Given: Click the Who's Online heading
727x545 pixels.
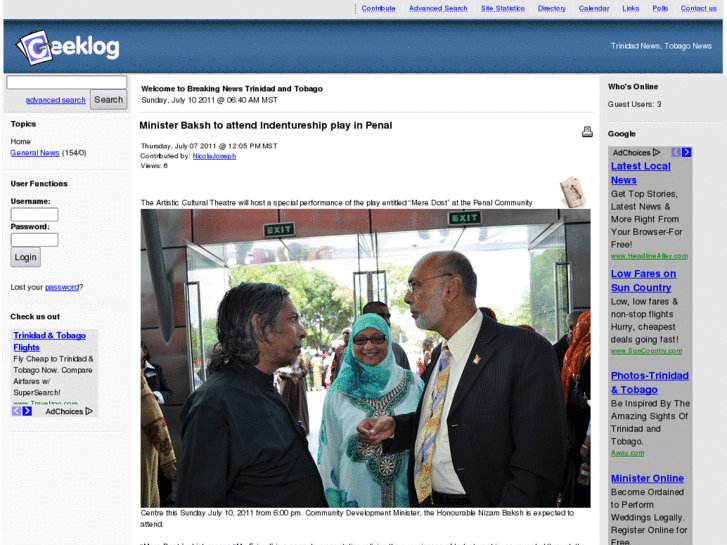Looking at the screenshot, I should coord(633,87).
